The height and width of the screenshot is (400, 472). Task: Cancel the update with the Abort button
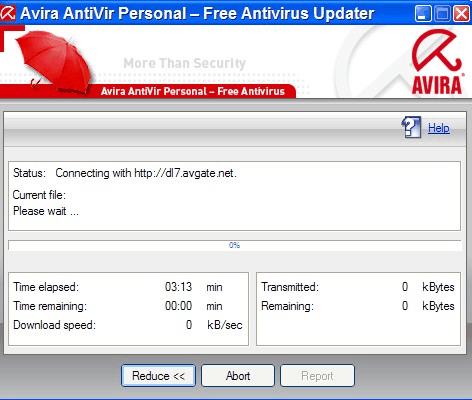(238, 376)
